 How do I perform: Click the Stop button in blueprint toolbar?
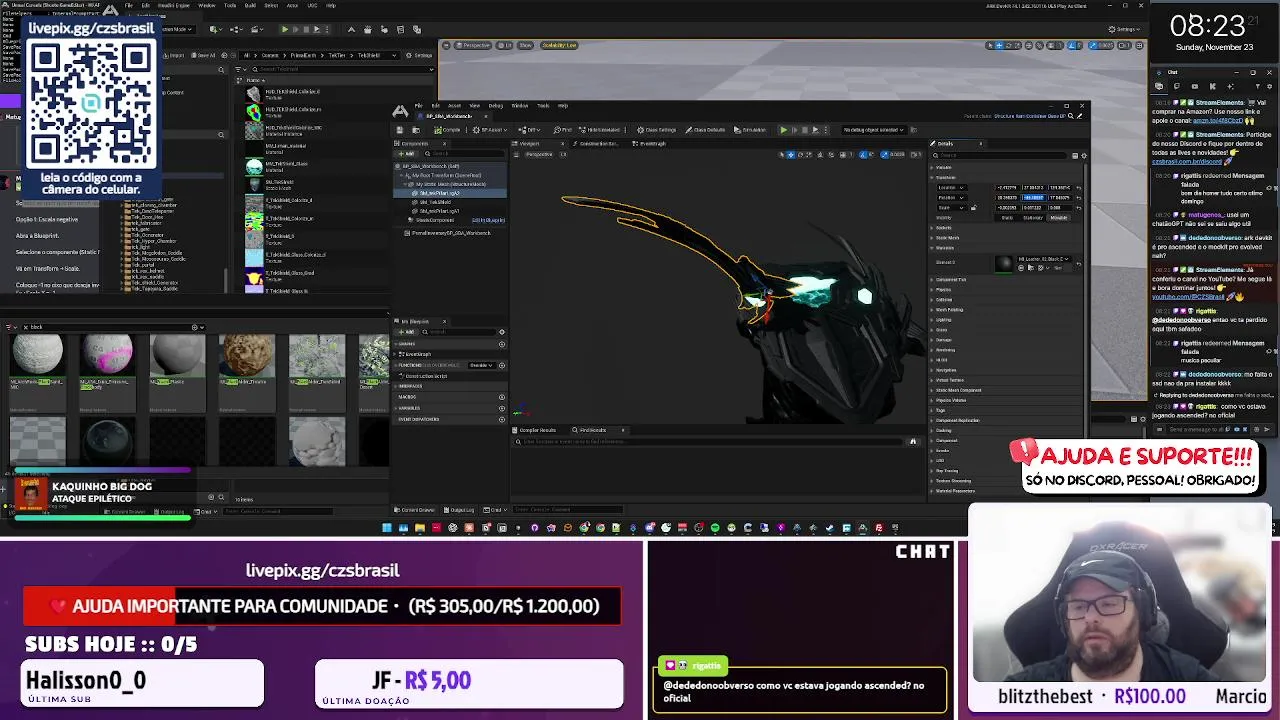pyautogui.click(x=804, y=130)
